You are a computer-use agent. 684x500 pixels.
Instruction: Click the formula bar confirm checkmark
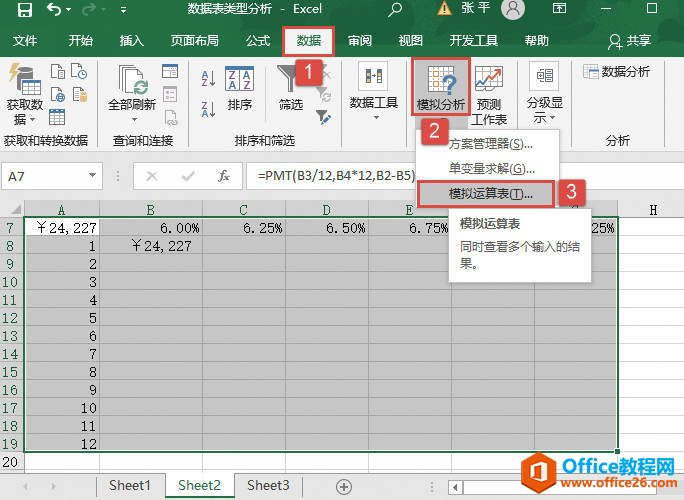pos(188,176)
